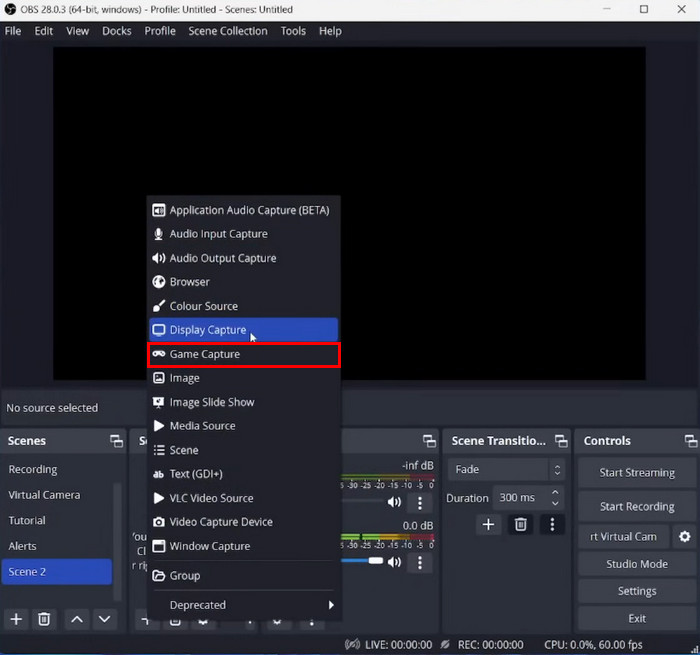
Task: Open the Help menu
Action: [330, 31]
